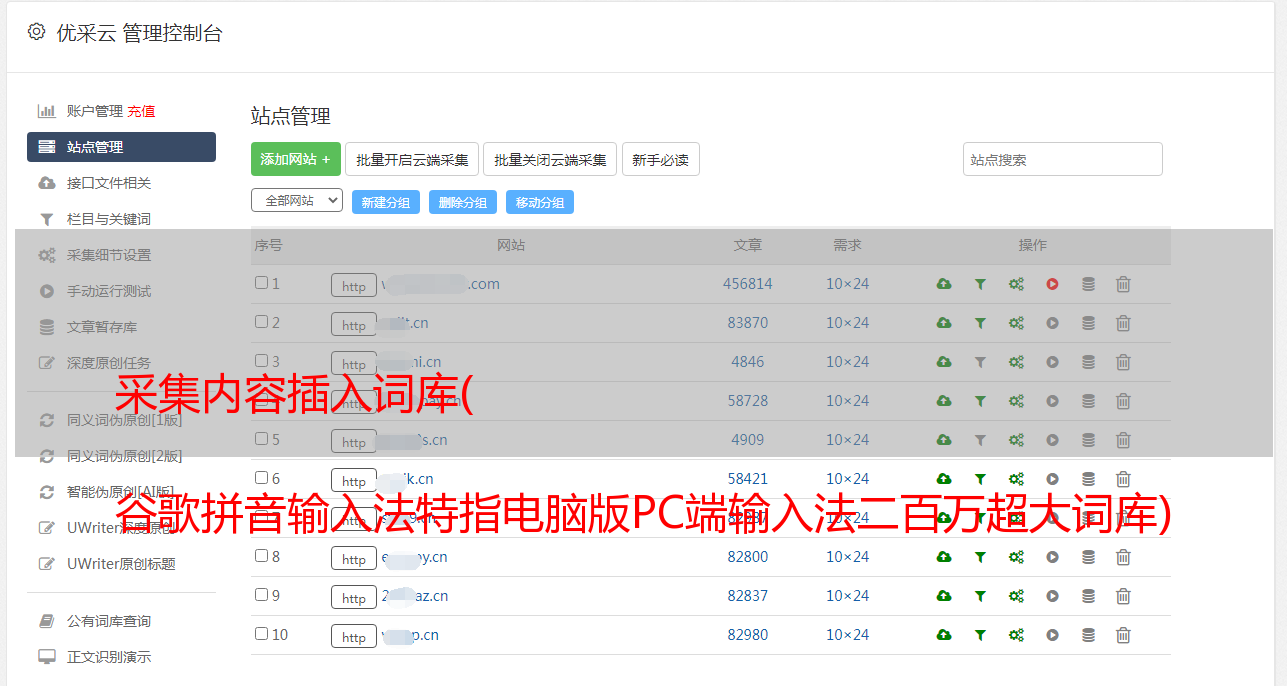
Task: Select the checkbox for site row 9
Action: (261, 595)
